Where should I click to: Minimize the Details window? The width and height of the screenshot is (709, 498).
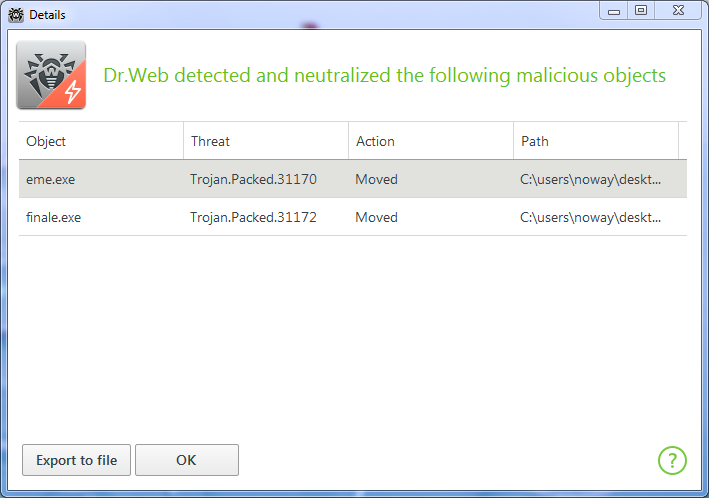point(614,10)
